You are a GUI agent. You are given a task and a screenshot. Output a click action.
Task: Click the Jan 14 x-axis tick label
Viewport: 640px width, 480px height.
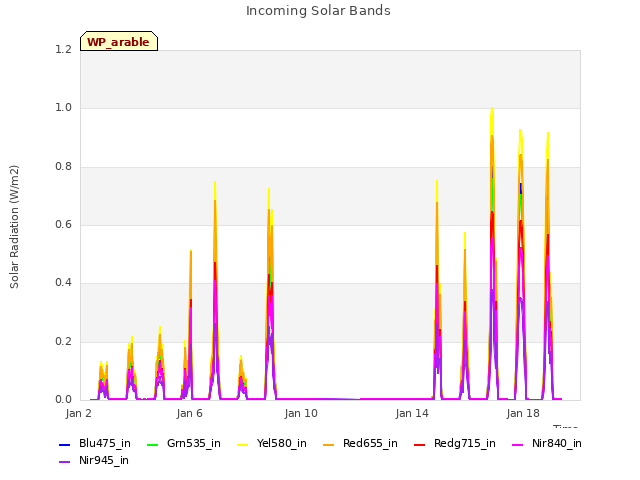point(412,413)
